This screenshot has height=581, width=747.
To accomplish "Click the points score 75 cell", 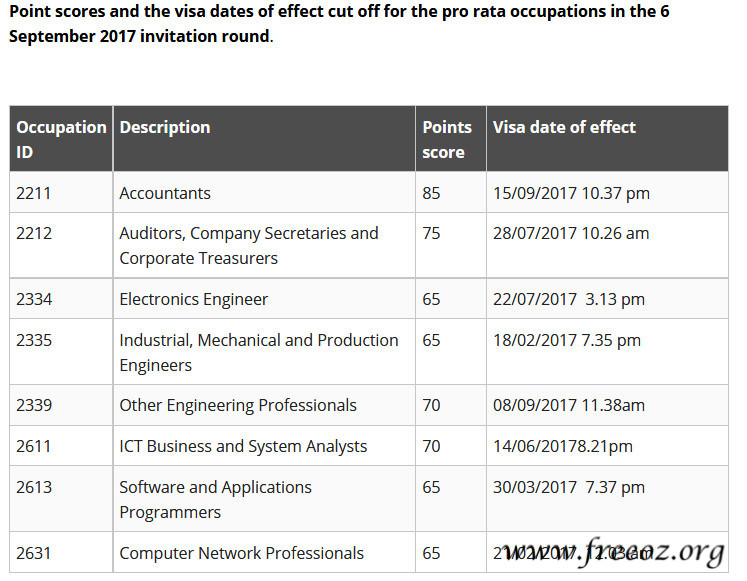I will (431, 234).
